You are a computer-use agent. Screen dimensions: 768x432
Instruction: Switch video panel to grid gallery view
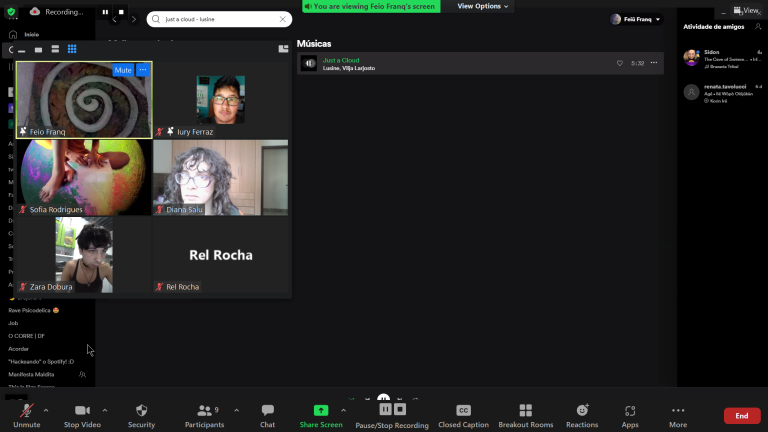tap(72, 49)
